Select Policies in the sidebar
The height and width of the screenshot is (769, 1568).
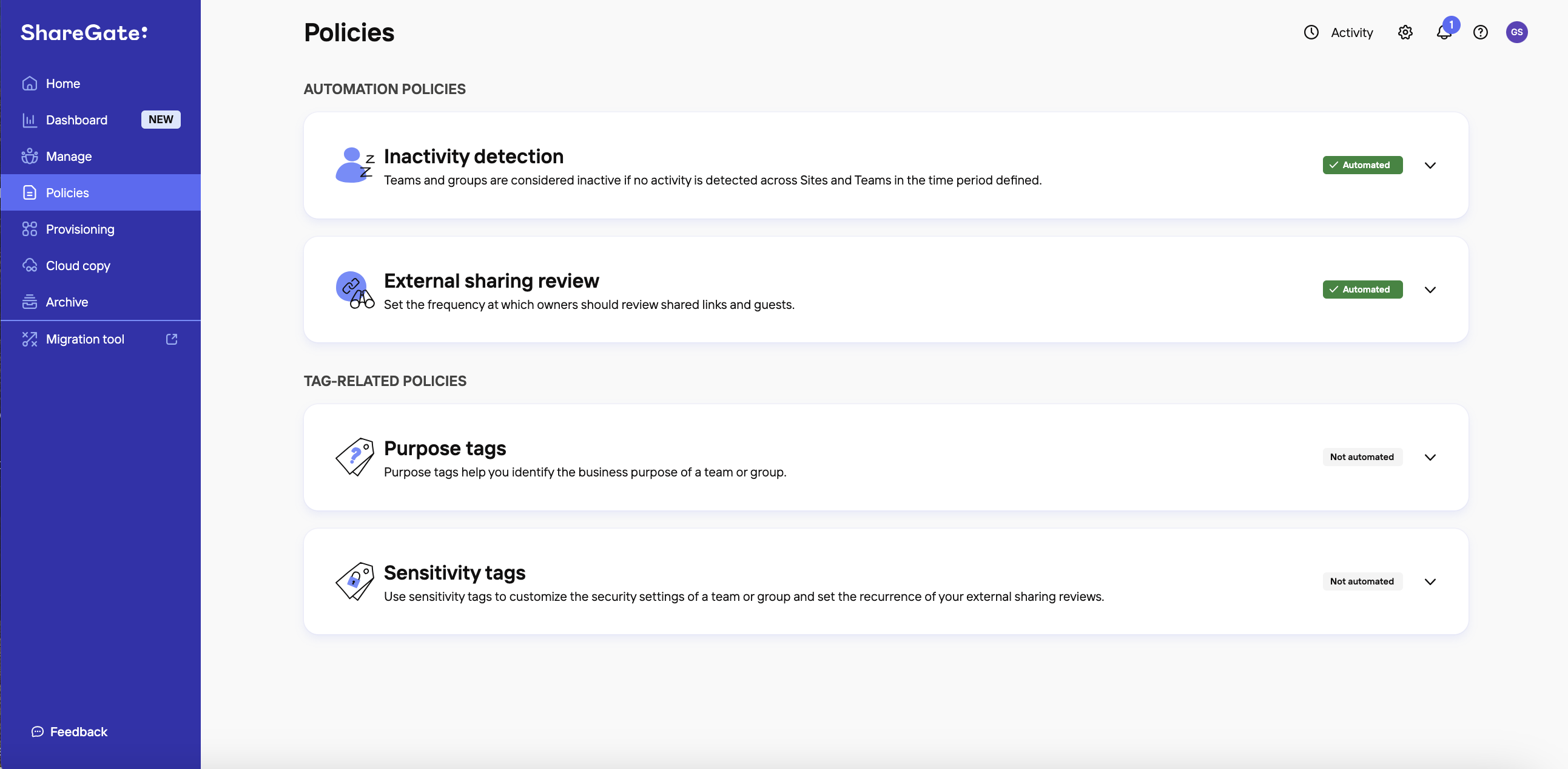(x=101, y=193)
